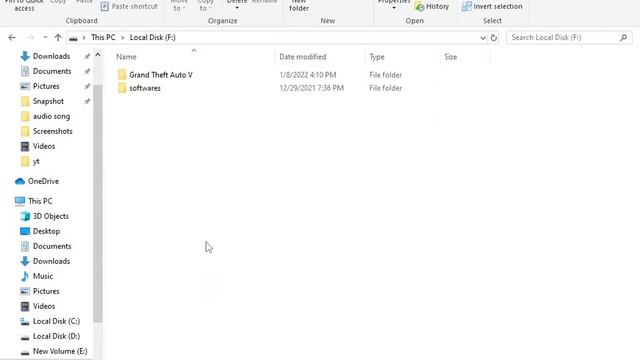Open the Properties dropdown arrow

[x=394, y=8]
